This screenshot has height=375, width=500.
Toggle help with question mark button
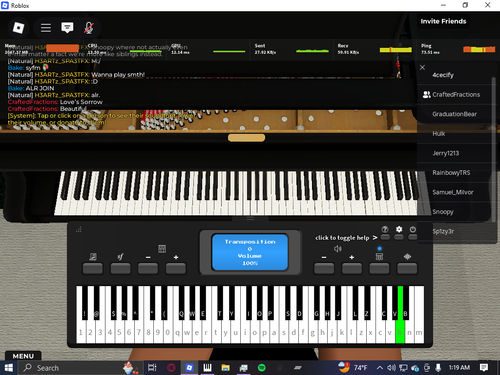[385, 237]
